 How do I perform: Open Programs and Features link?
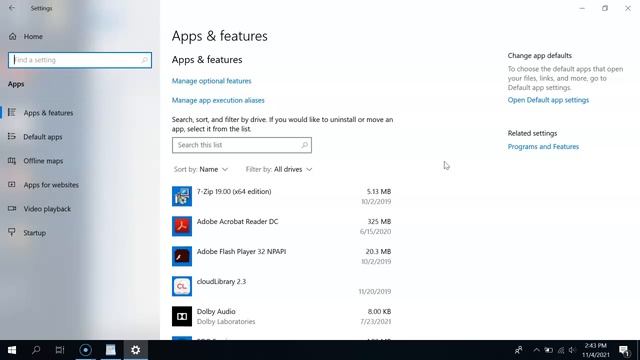[543, 147]
